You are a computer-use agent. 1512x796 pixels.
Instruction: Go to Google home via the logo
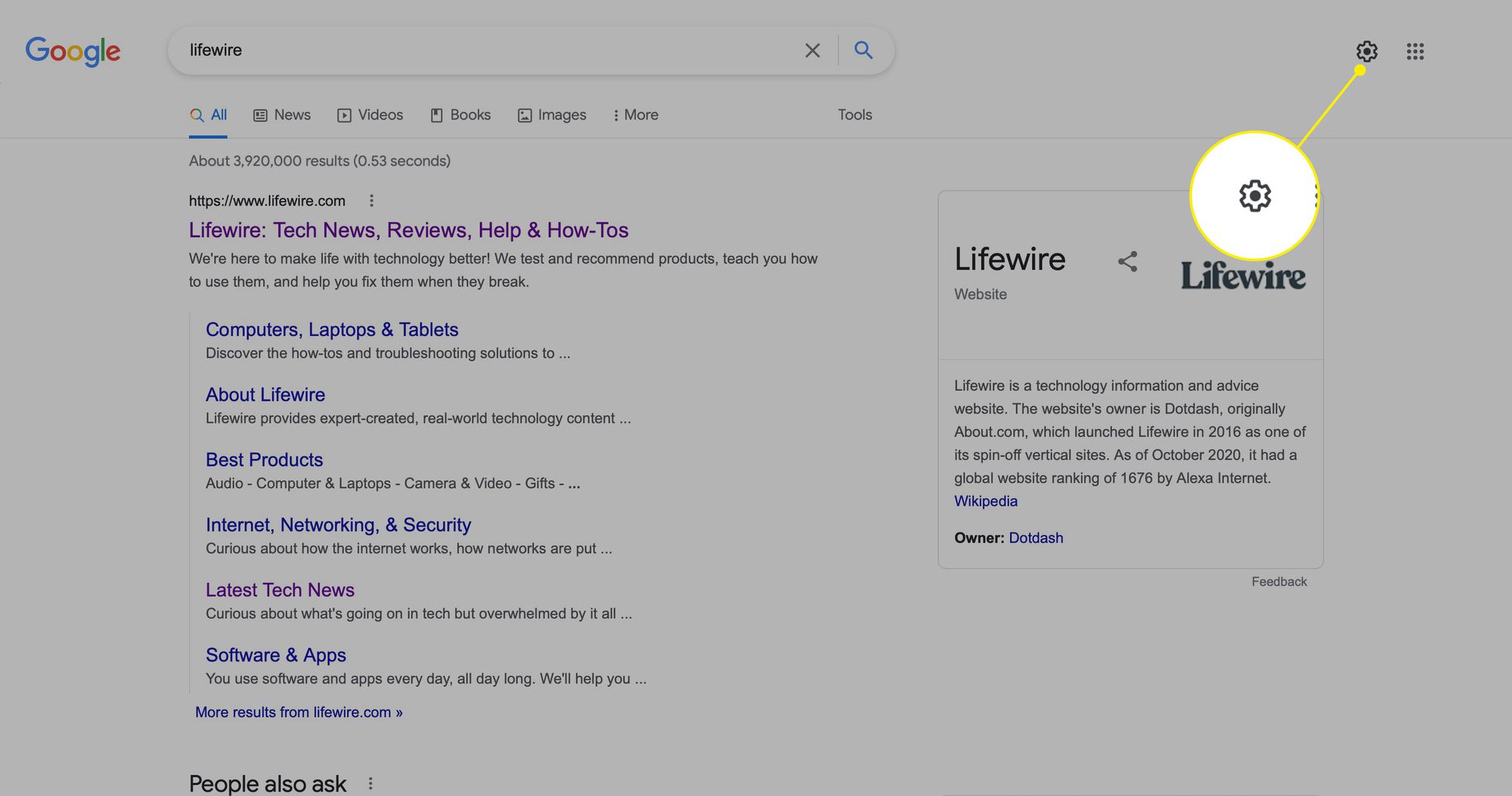[x=73, y=51]
